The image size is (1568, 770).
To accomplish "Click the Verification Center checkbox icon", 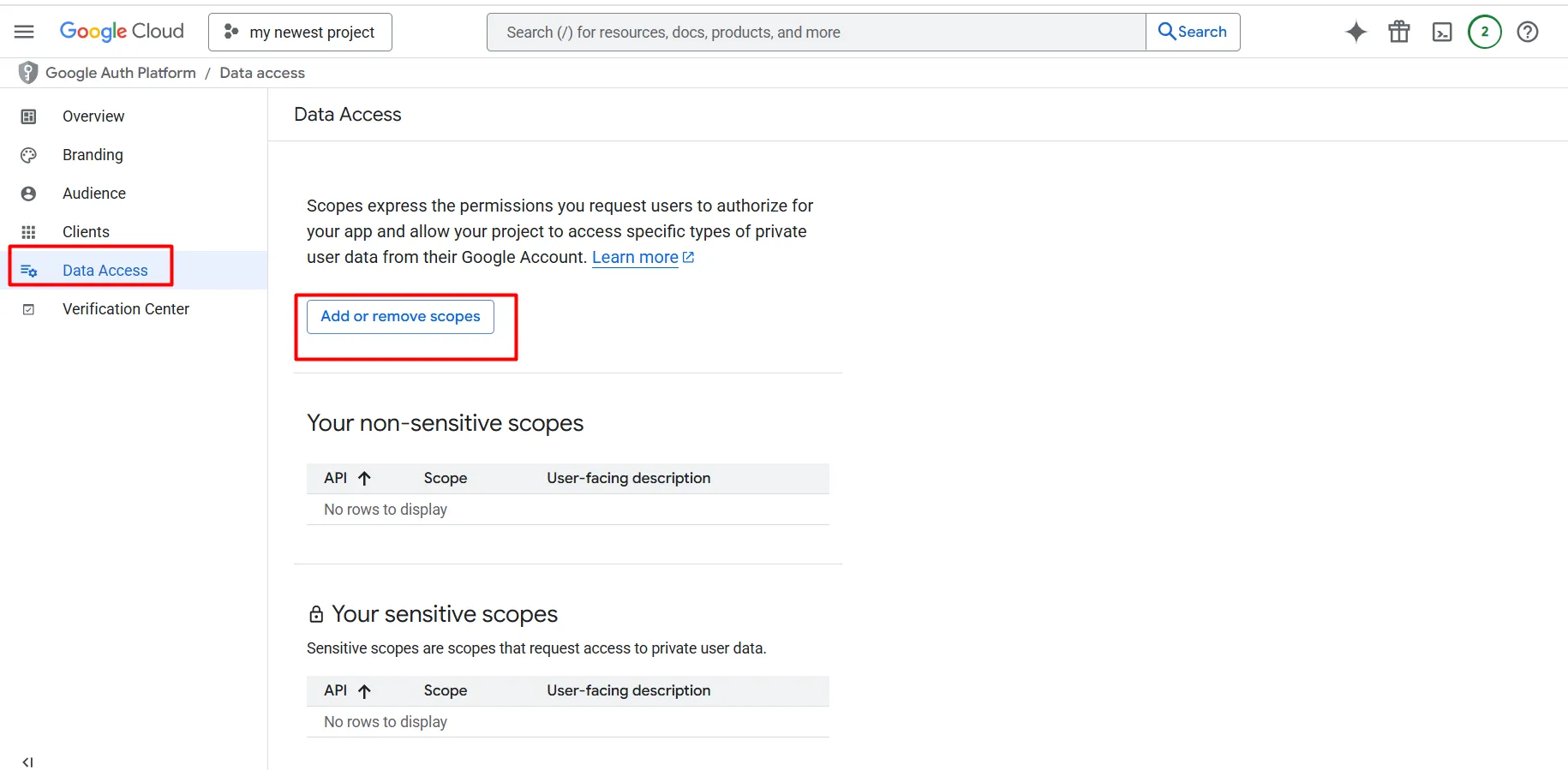I will pos(28,309).
